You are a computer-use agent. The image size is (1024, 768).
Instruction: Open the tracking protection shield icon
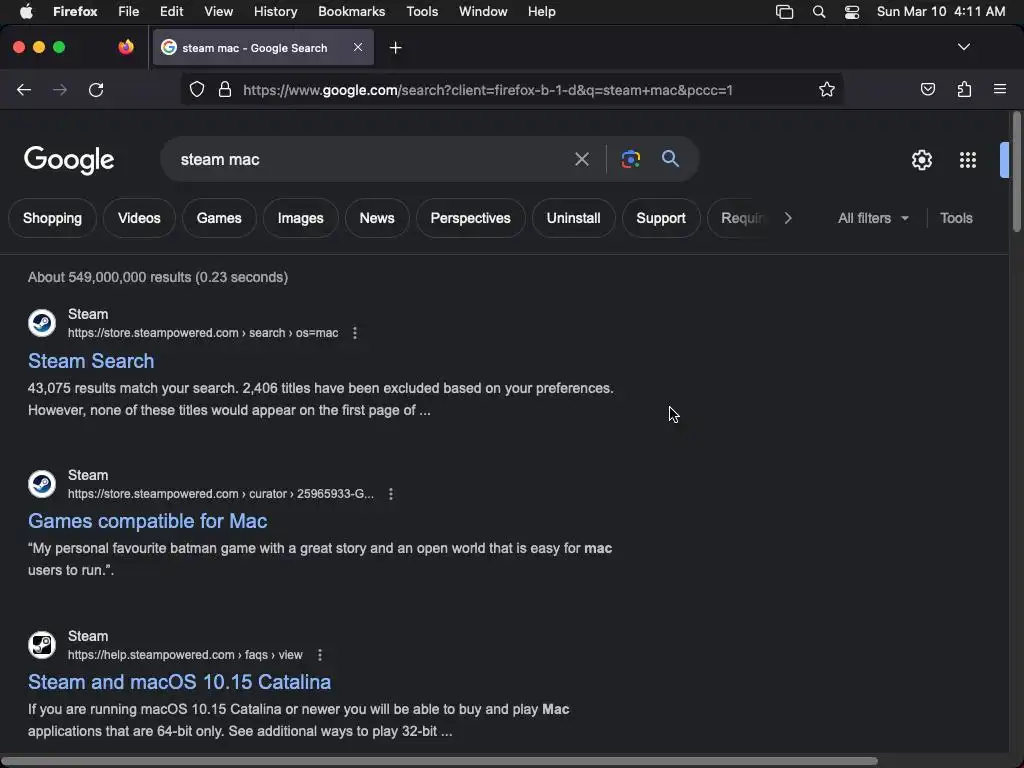point(197,89)
